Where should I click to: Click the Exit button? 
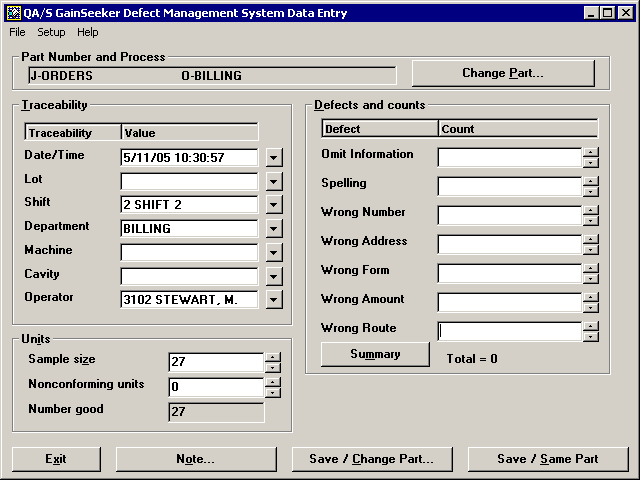[56, 459]
